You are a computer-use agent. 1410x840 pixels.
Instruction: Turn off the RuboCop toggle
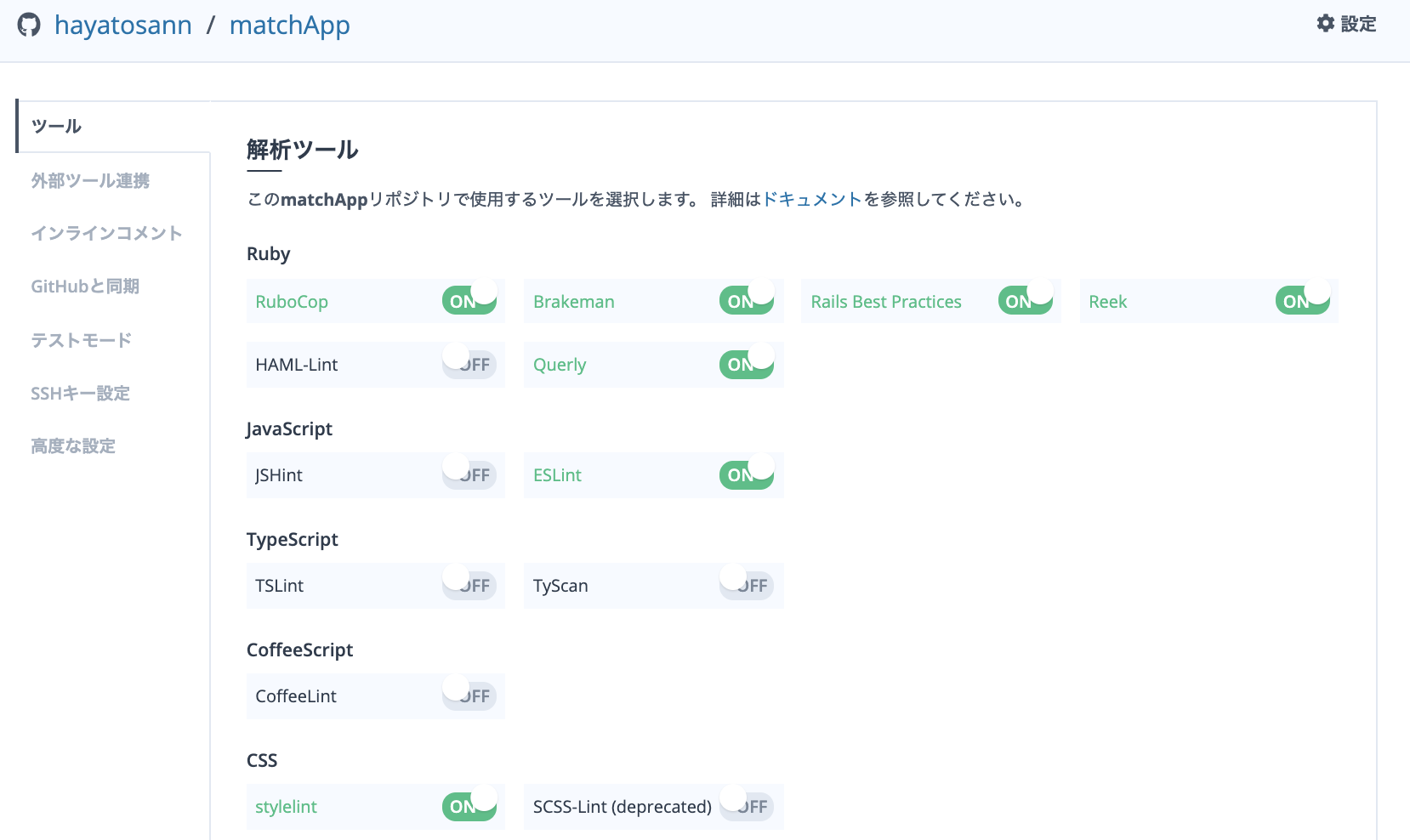click(x=469, y=300)
